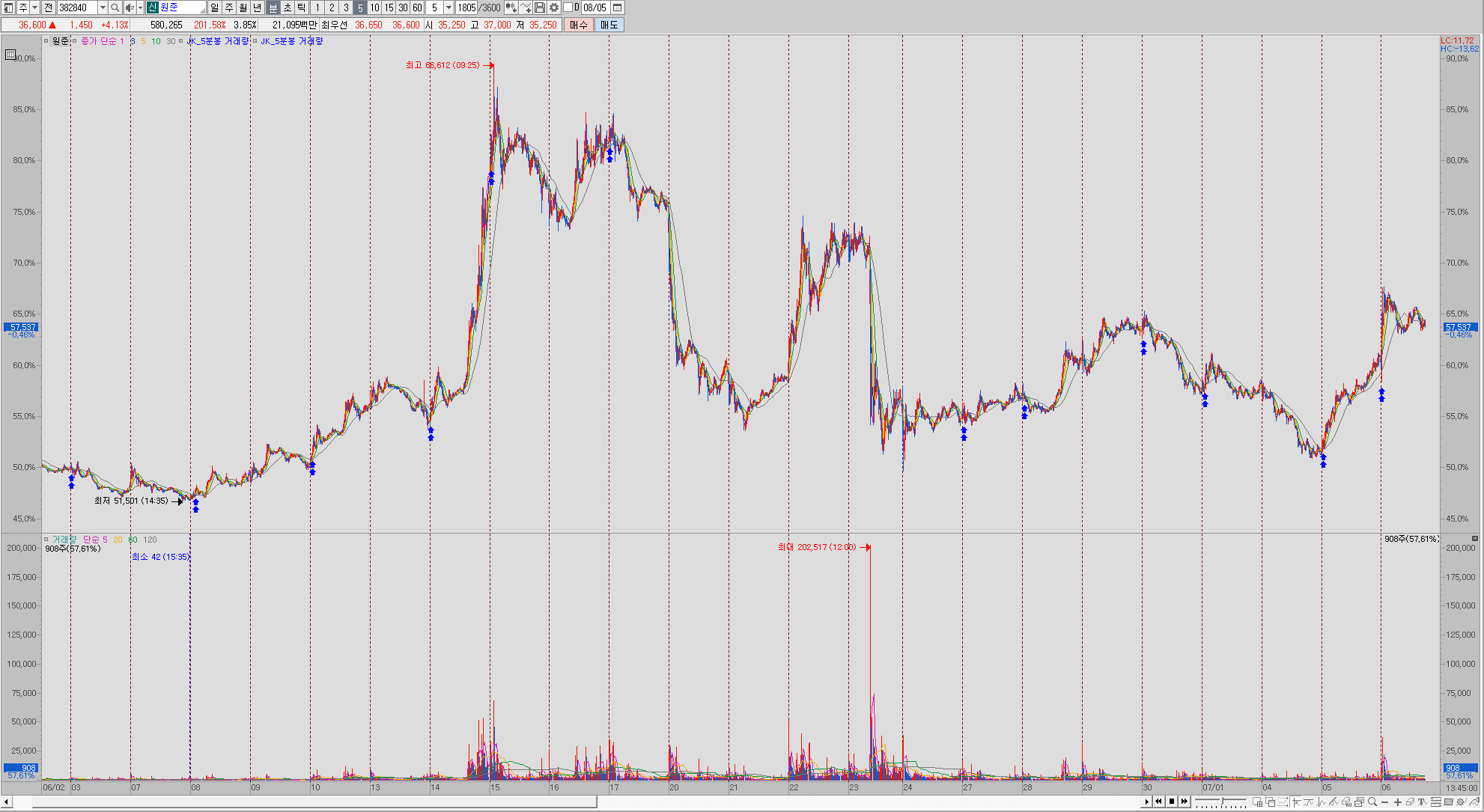
Task: Toggle the checkbox labeled D beside date
Action: [568, 7]
